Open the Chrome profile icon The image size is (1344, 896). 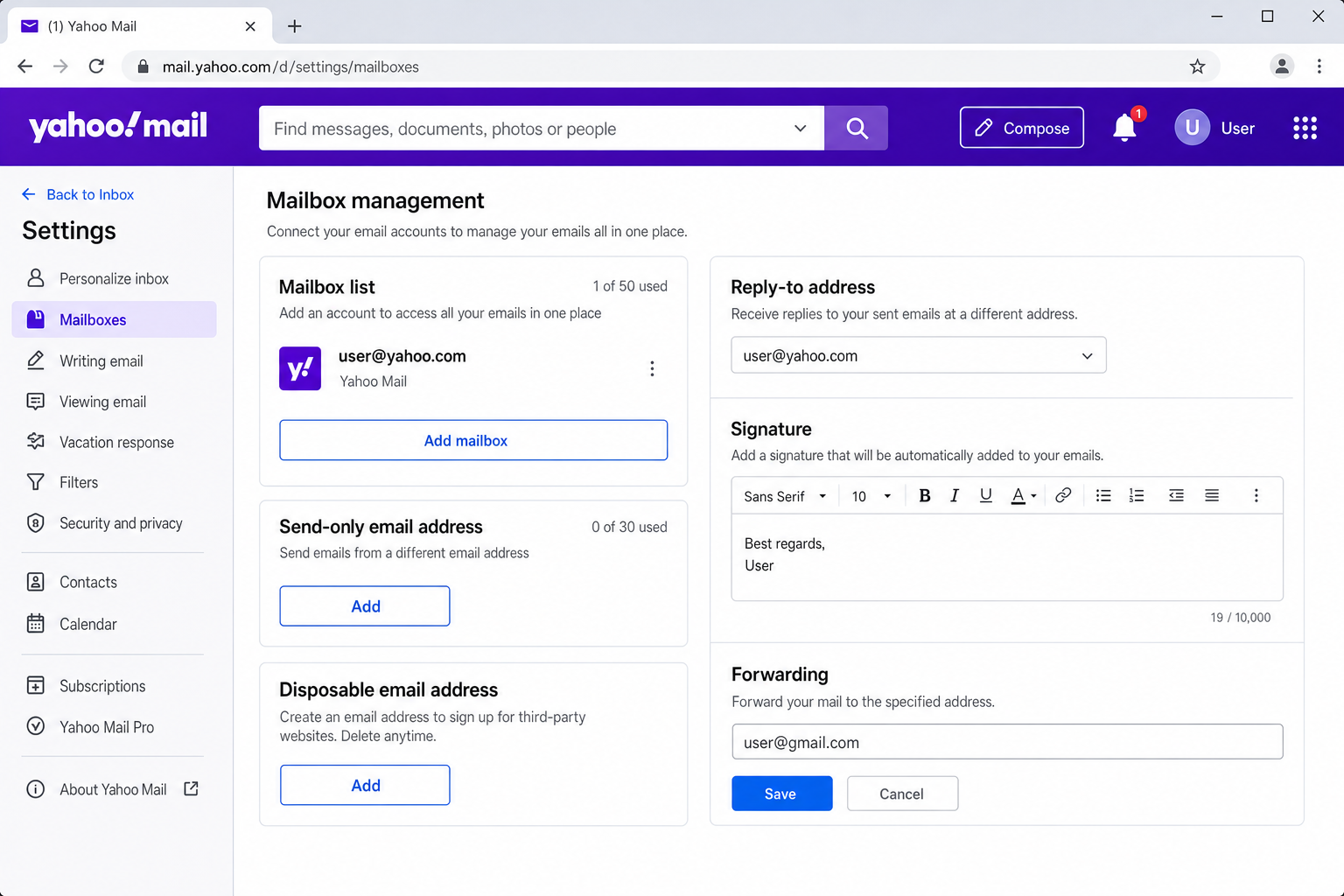[x=1282, y=66]
